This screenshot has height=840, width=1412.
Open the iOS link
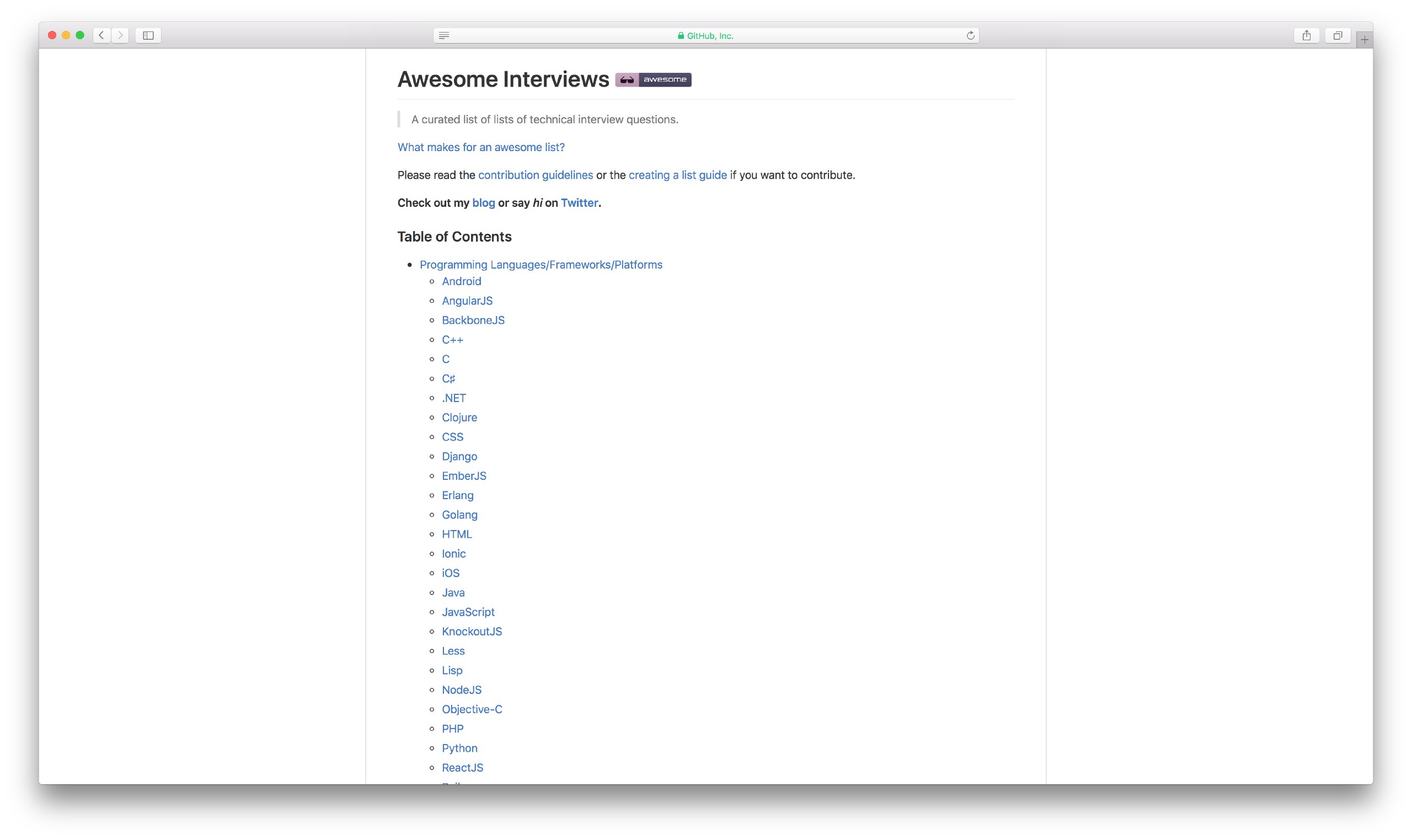(x=451, y=573)
